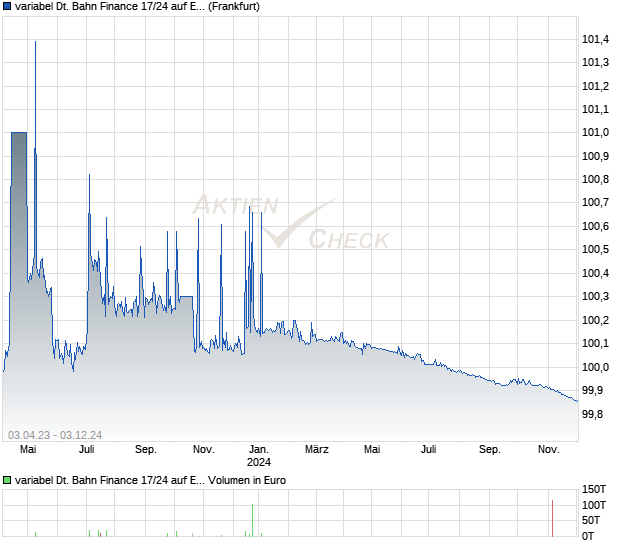Click the '99,8' price axis label
The height and width of the screenshot is (546, 620).
click(x=592, y=414)
